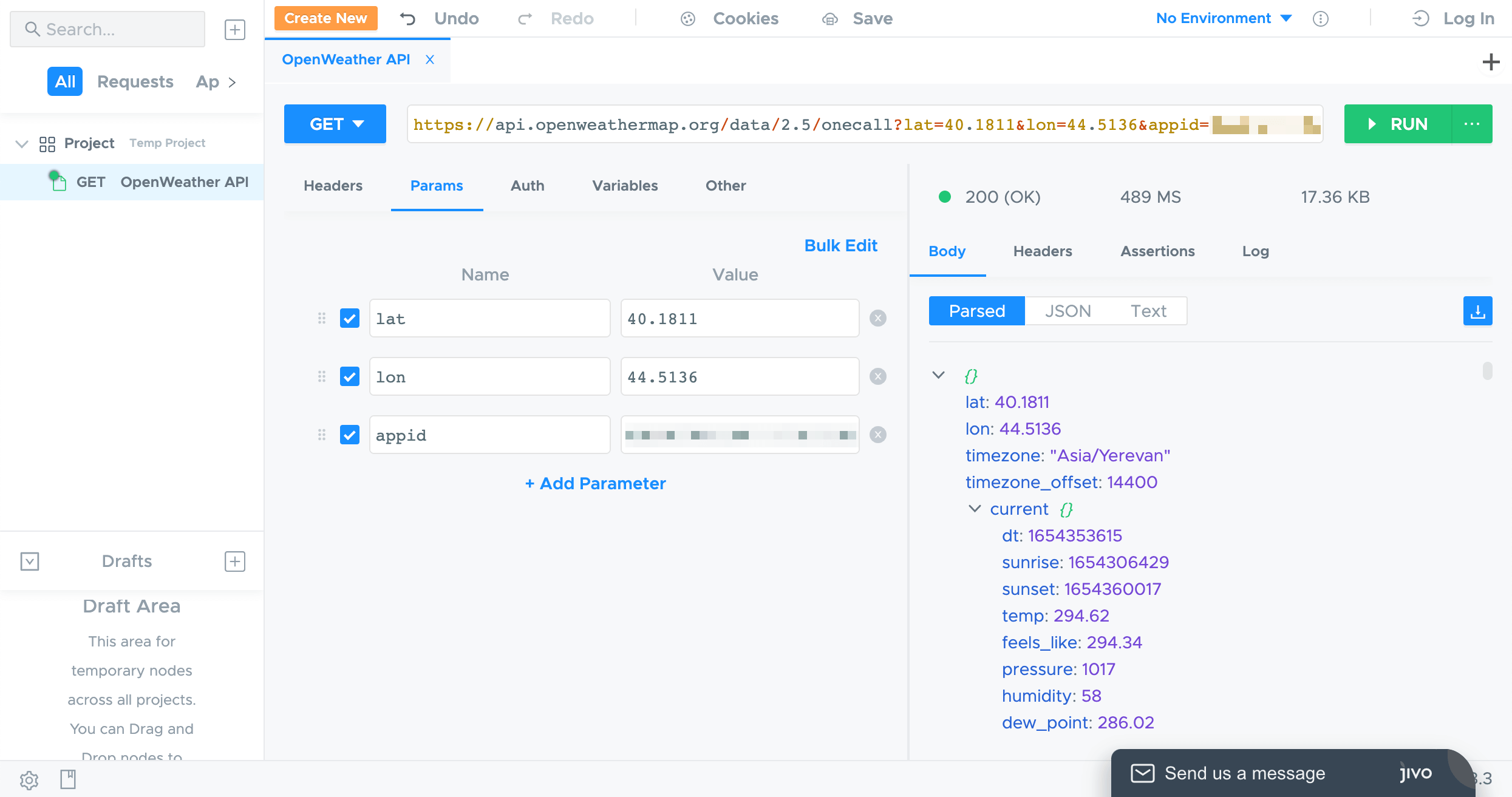
Task: Click the search magnifier icon
Action: pyautogui.click(x=32, y=29)
